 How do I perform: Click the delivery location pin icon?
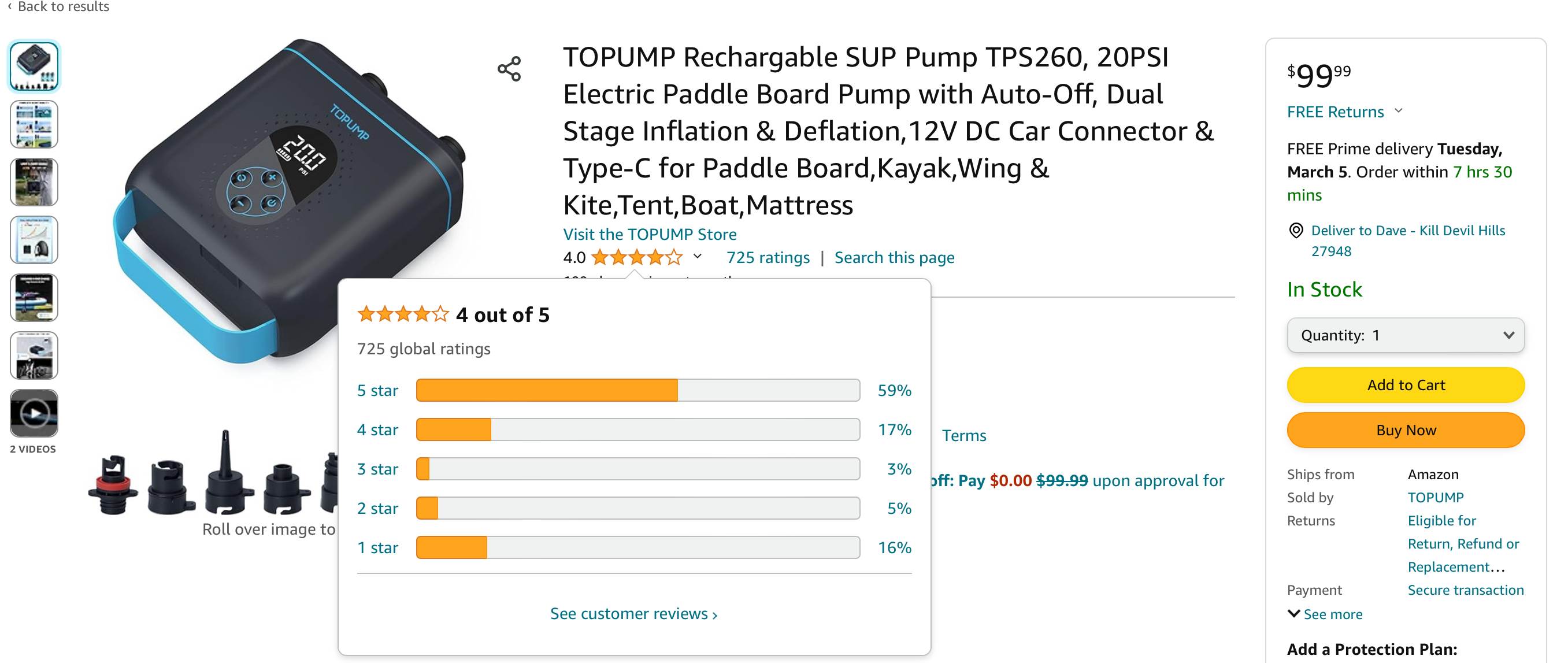point(1296,230)
